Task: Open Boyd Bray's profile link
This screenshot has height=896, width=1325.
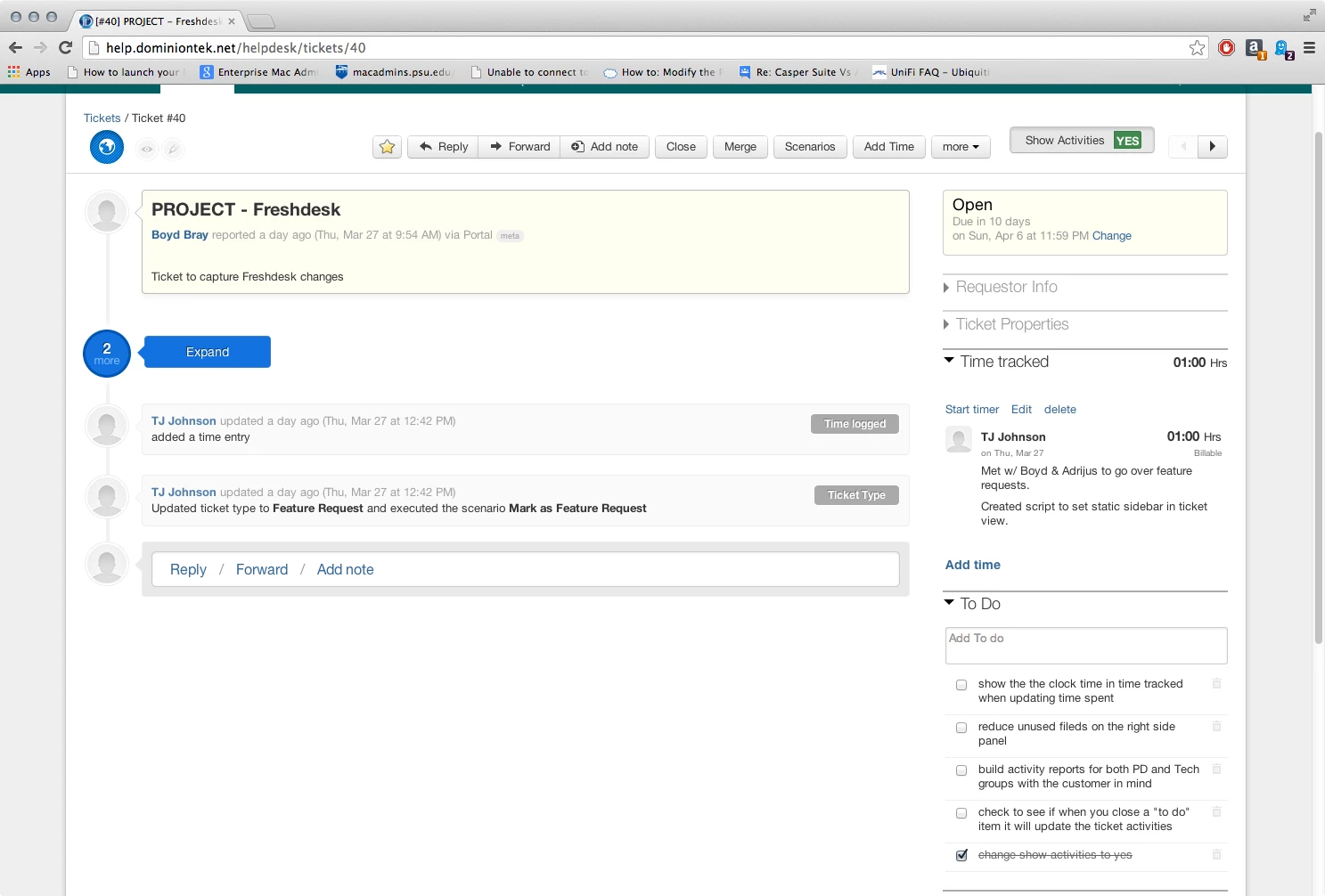Action: (x=180, y=235)
